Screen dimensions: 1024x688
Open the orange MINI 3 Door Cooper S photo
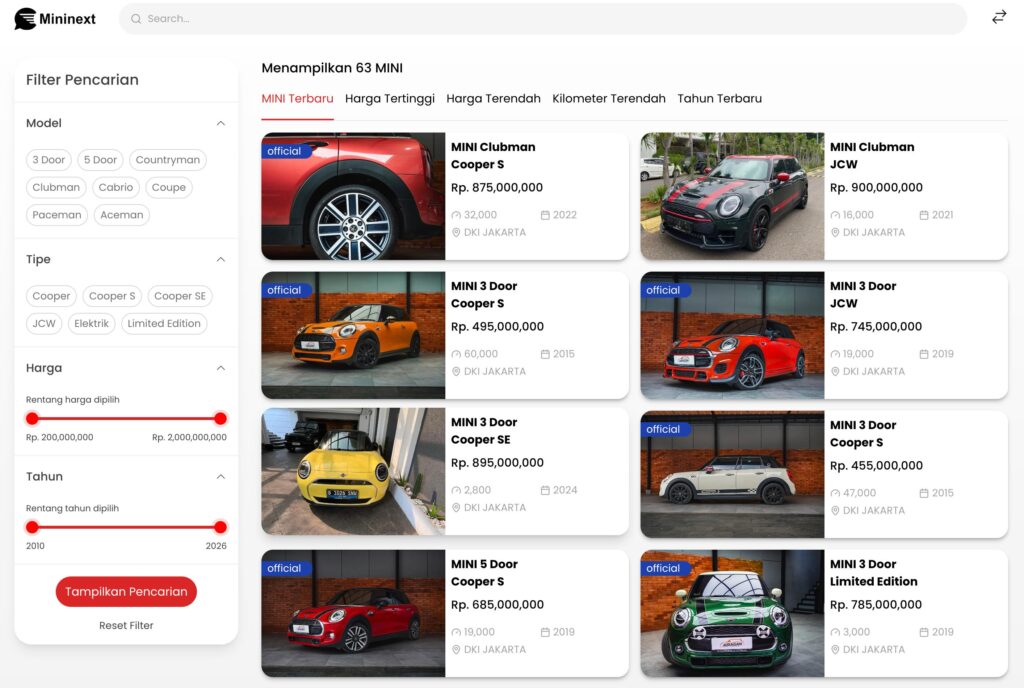353,335
